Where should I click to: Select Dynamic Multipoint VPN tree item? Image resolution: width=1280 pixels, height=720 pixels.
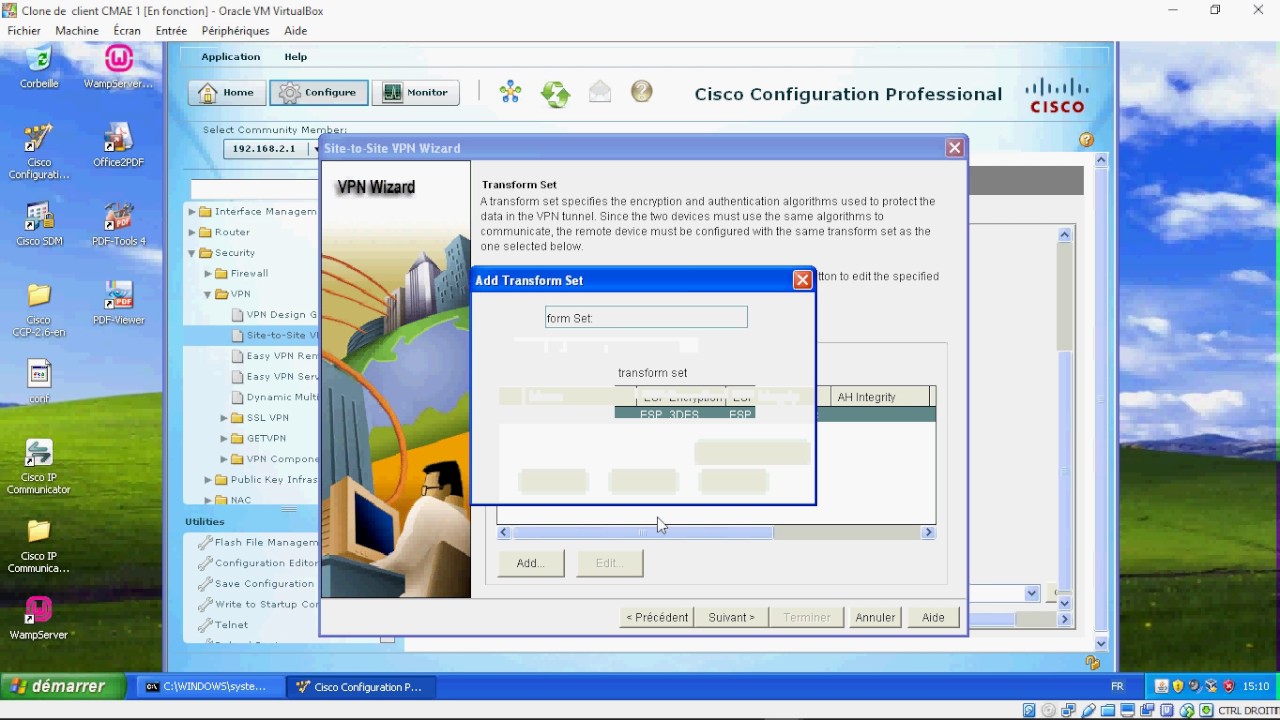(275, 397)
